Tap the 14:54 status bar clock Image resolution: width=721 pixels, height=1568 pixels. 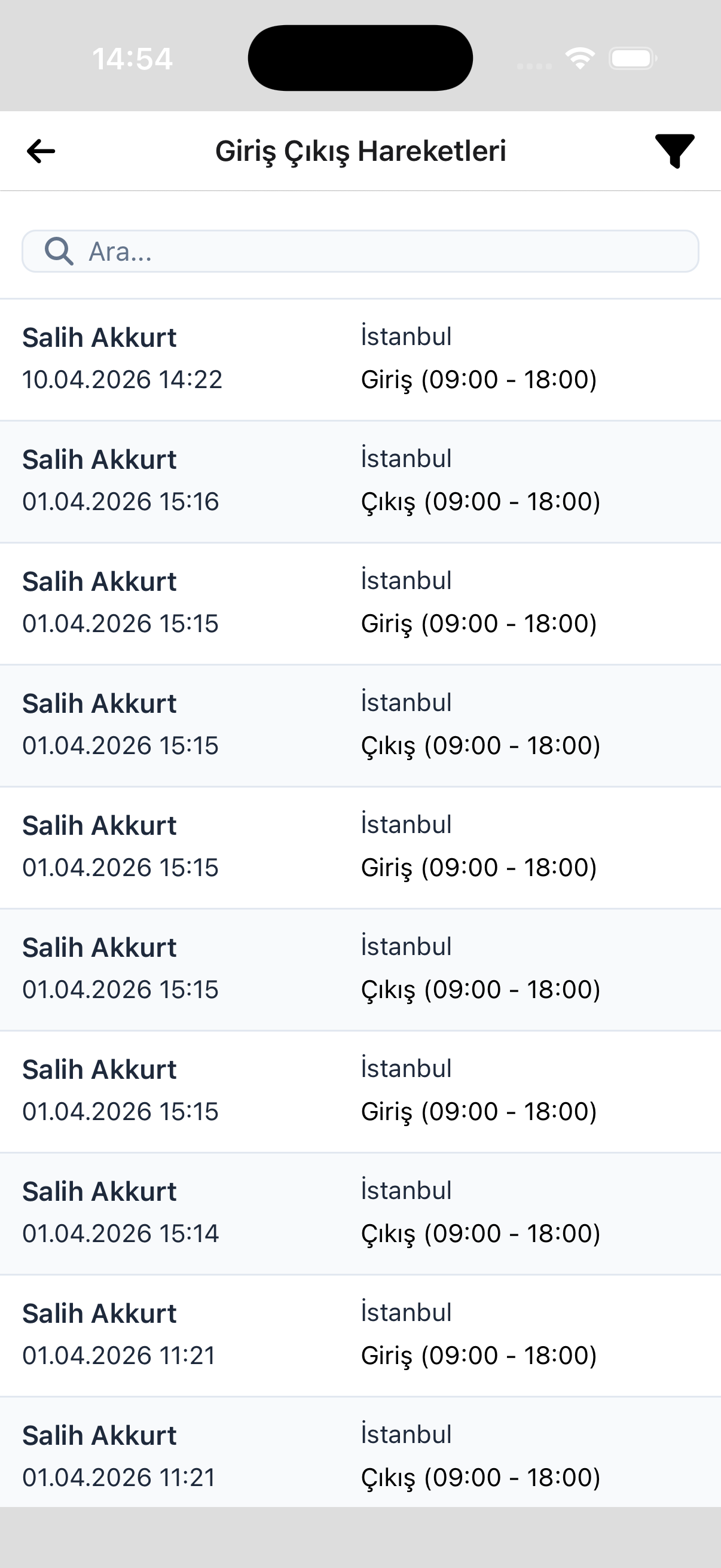(132, 59)
